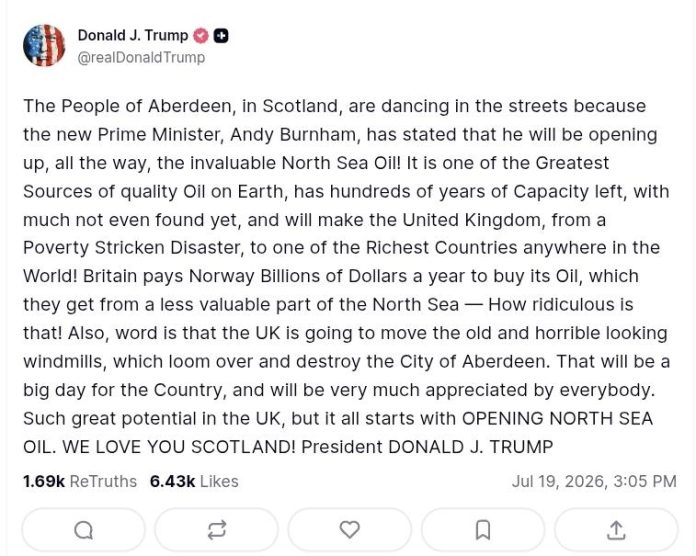Like the post with the heart icon

[x=350, y=529]
